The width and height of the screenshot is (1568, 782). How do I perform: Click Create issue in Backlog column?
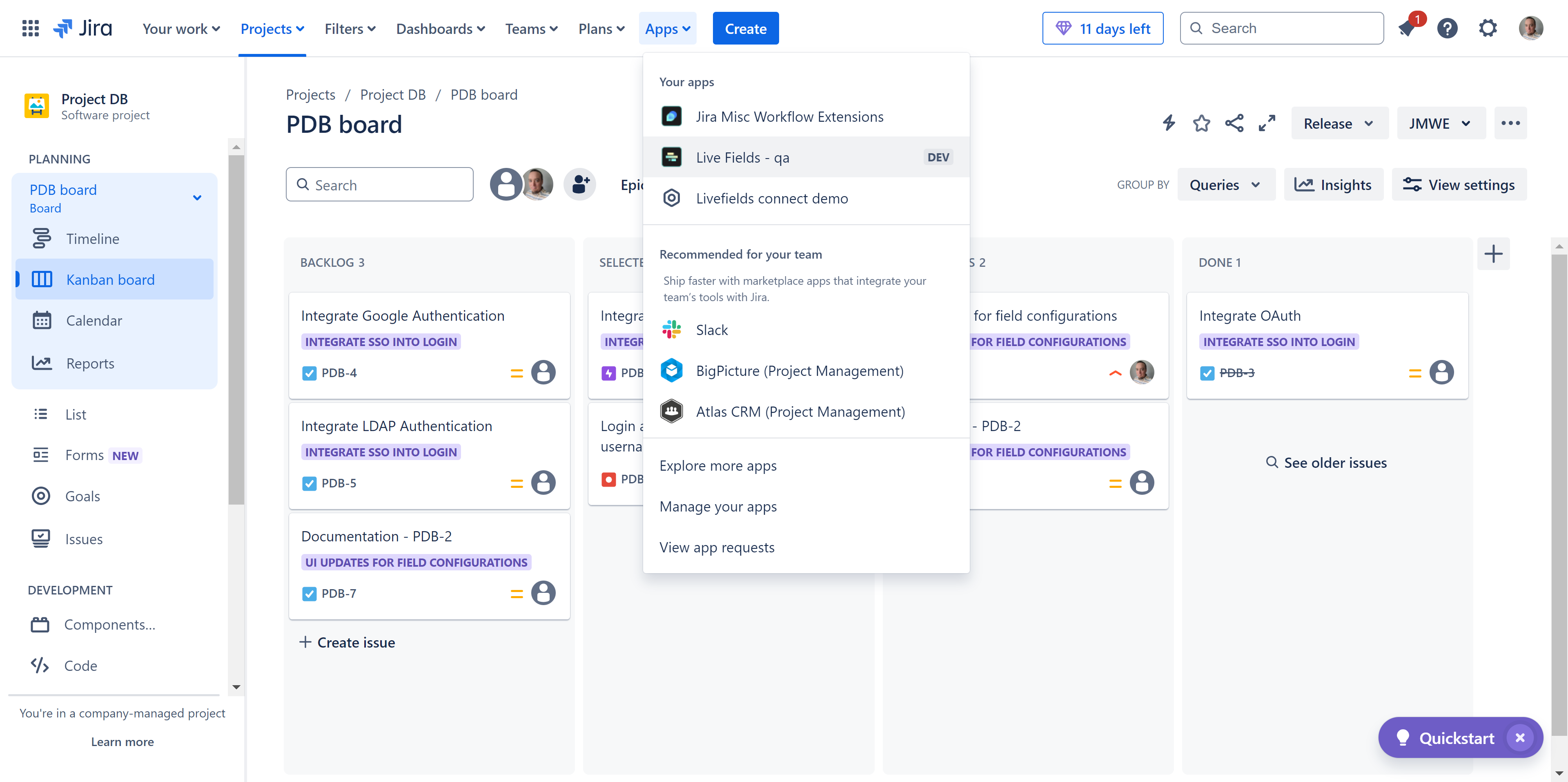click(347, 643)
